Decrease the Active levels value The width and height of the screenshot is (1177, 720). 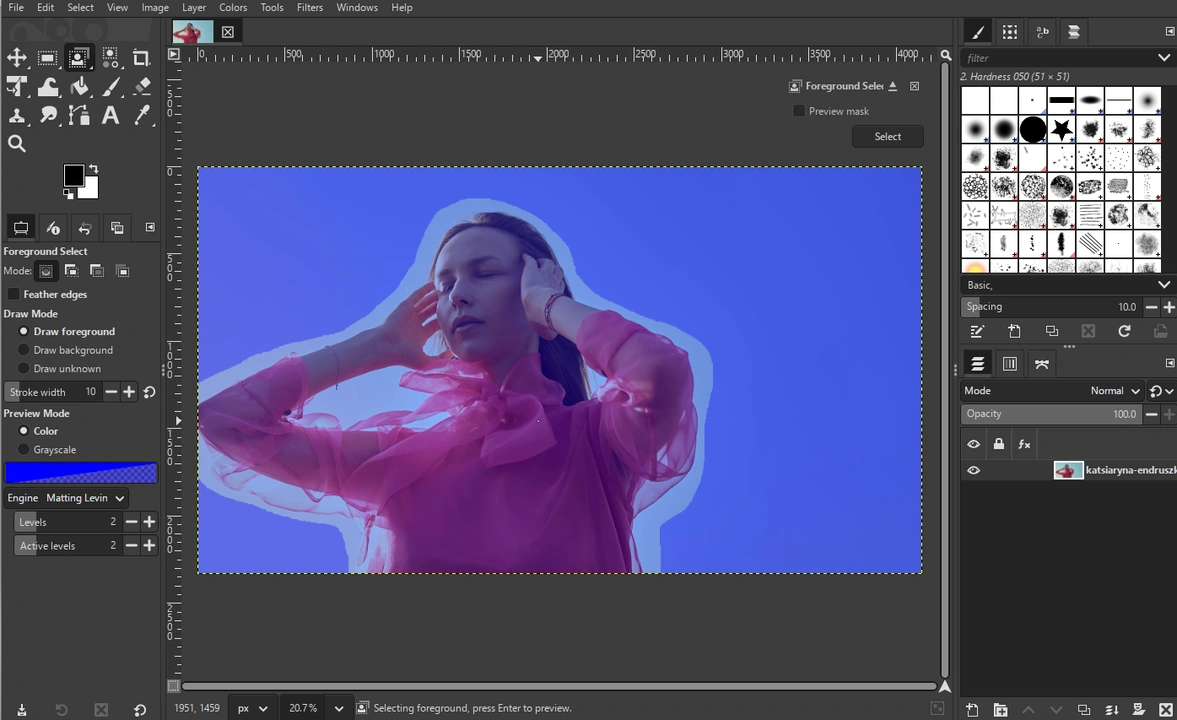tap(131, 546)
